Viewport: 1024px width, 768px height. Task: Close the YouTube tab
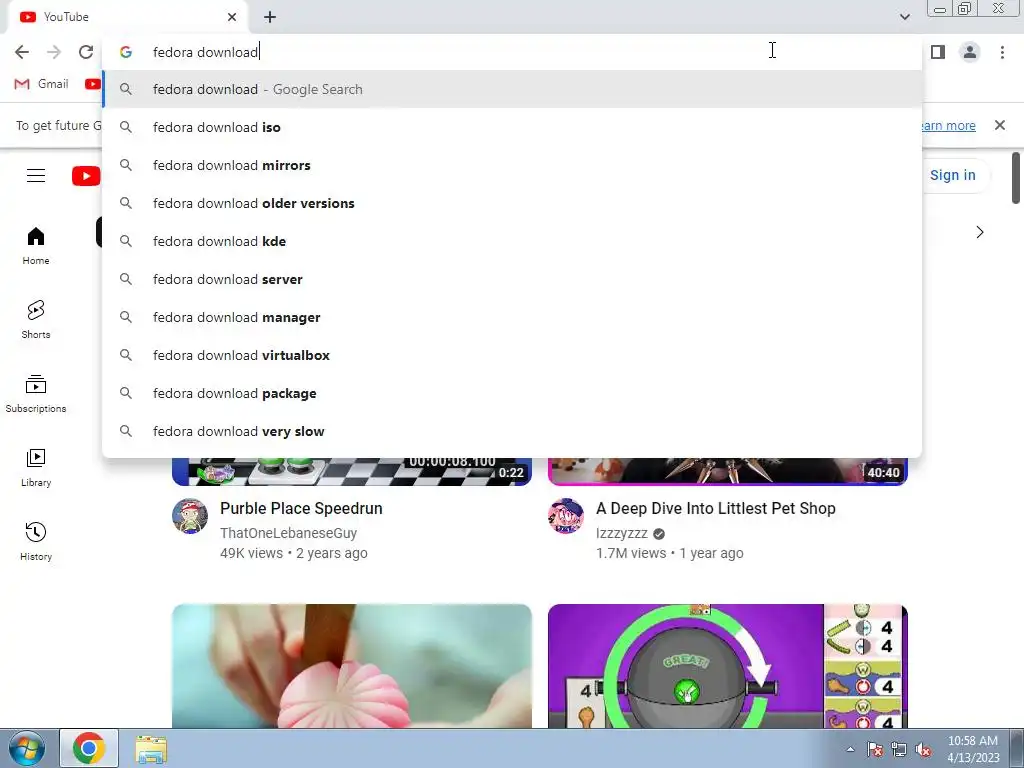click(x=232, y=17)
